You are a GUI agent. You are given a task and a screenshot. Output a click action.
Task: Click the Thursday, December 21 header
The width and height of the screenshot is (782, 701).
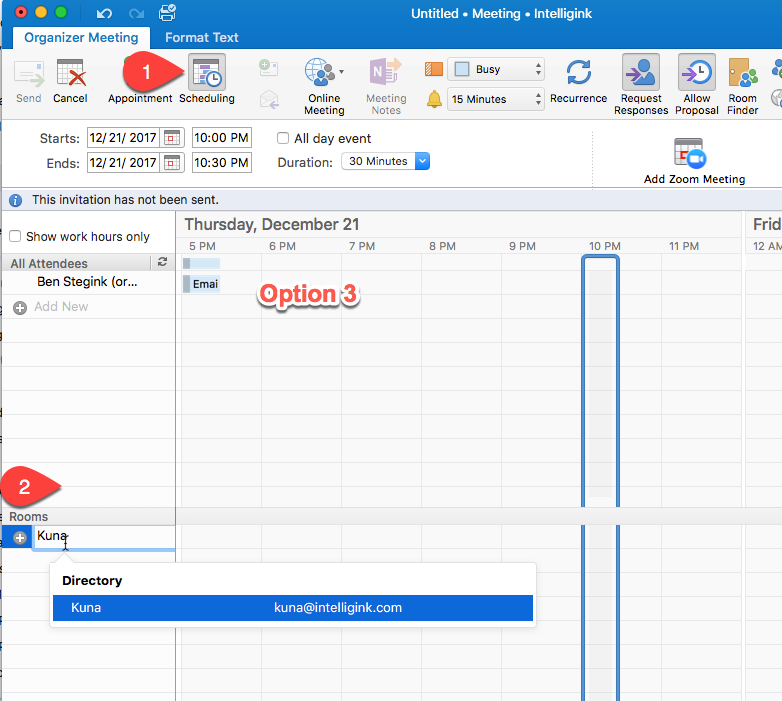[272, 225]
